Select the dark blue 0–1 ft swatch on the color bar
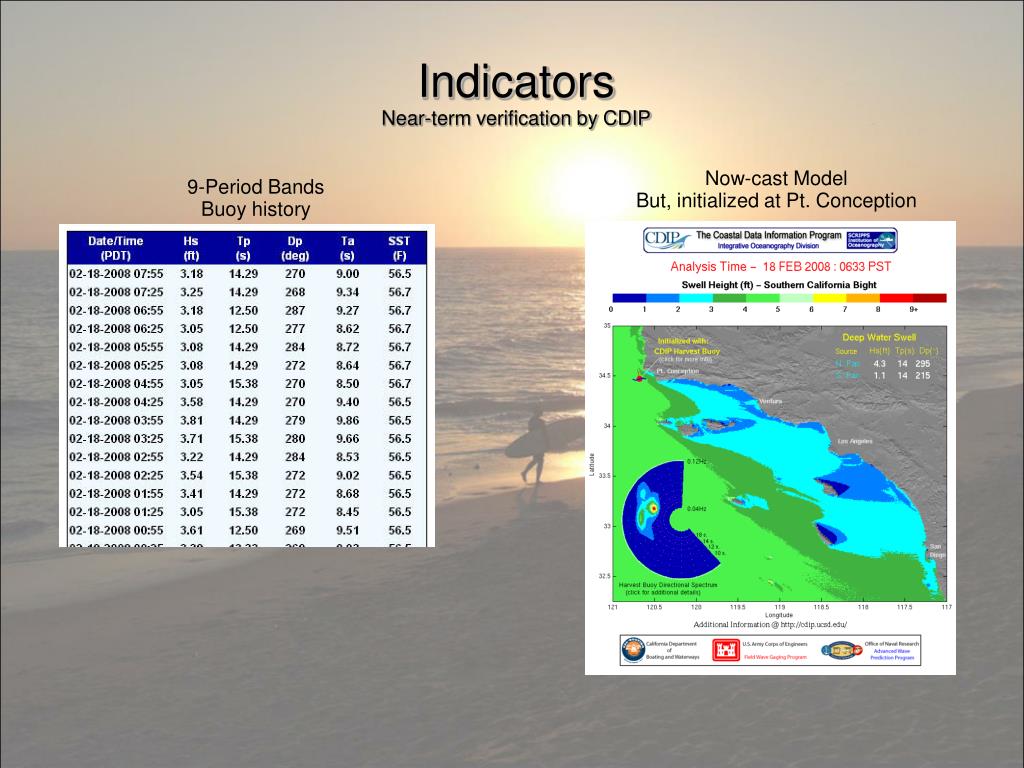 (628, 298)
